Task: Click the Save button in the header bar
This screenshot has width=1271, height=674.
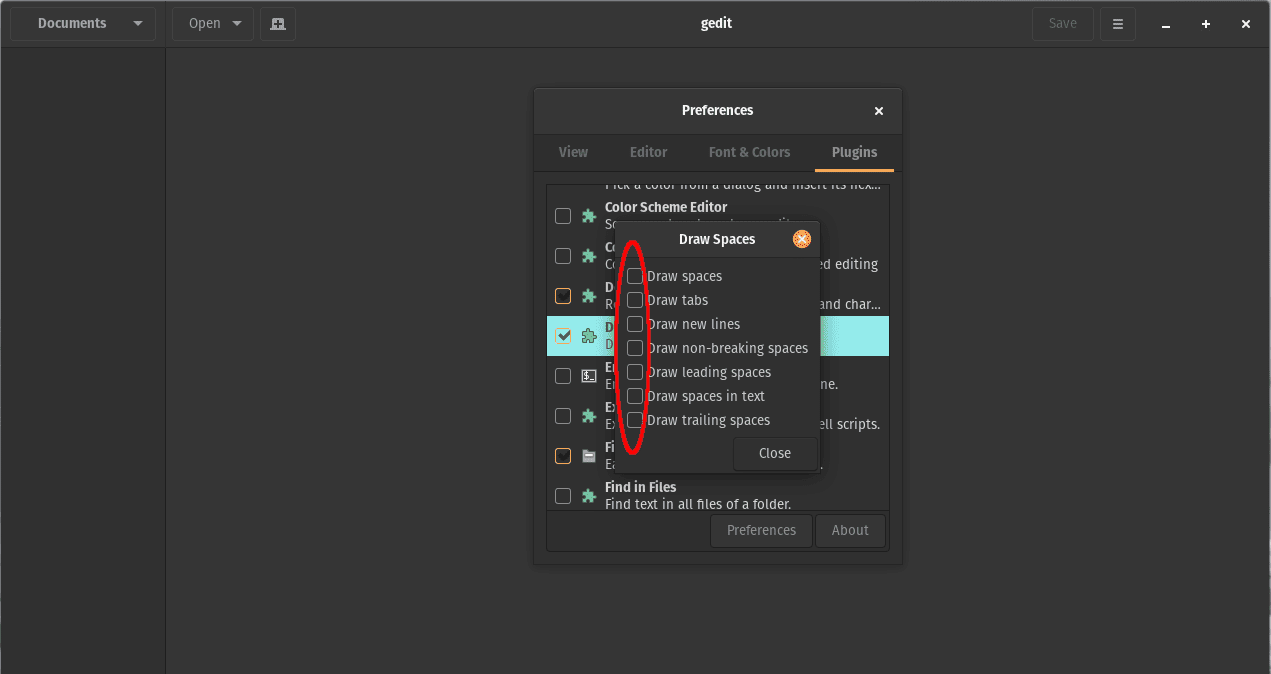Action: click(x=1062, y=24)
